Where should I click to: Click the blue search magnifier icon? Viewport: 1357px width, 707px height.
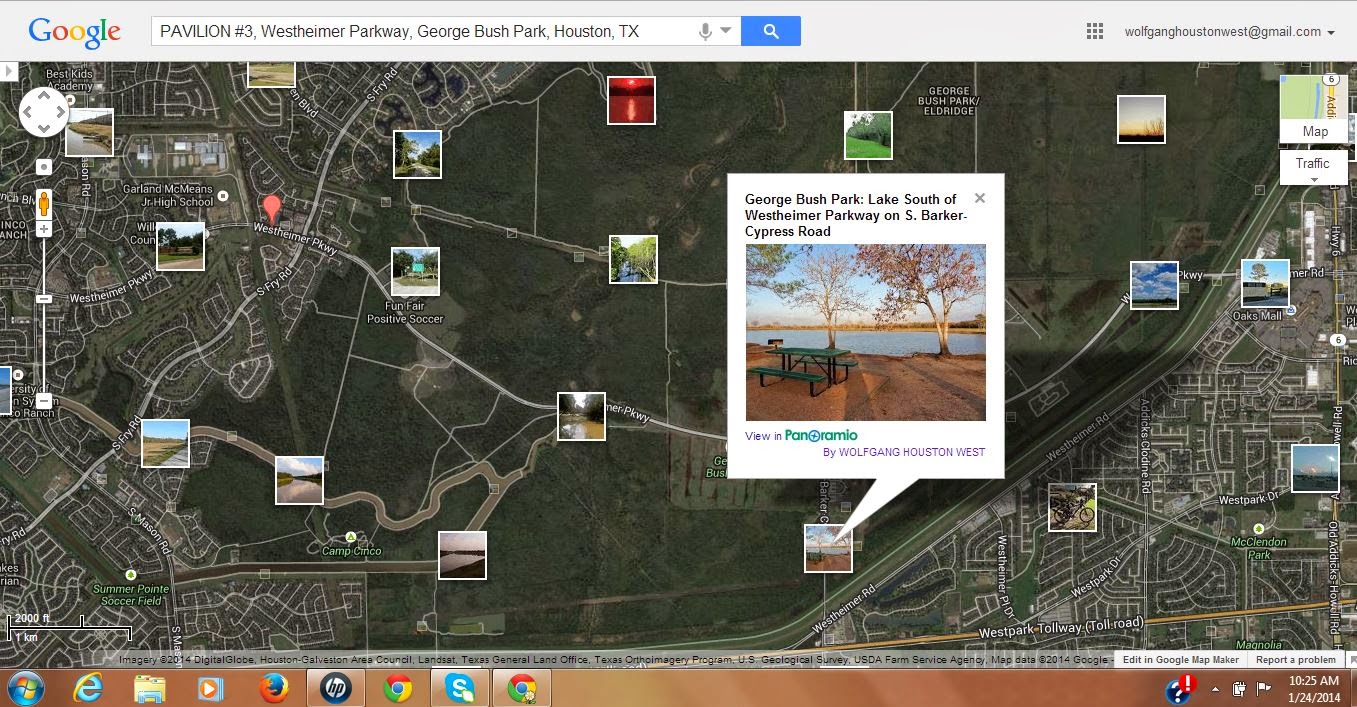coord(770,31)
